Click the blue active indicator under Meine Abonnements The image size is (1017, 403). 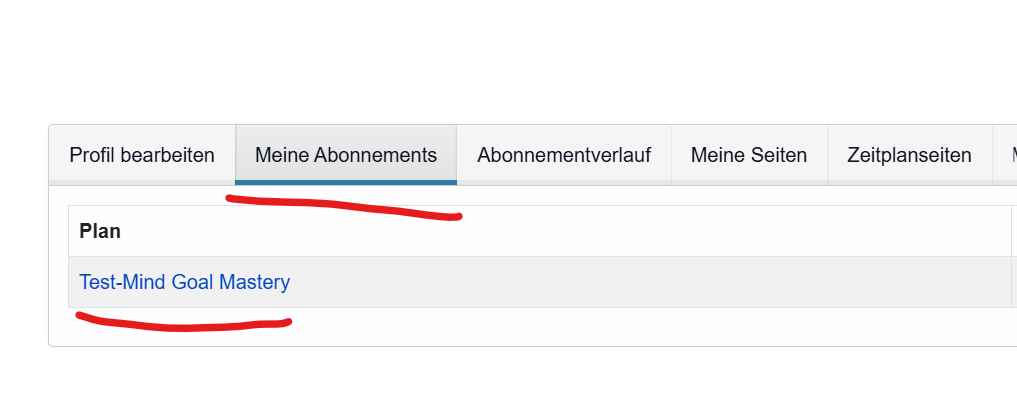pyautogui.click(x=346, y=183)
